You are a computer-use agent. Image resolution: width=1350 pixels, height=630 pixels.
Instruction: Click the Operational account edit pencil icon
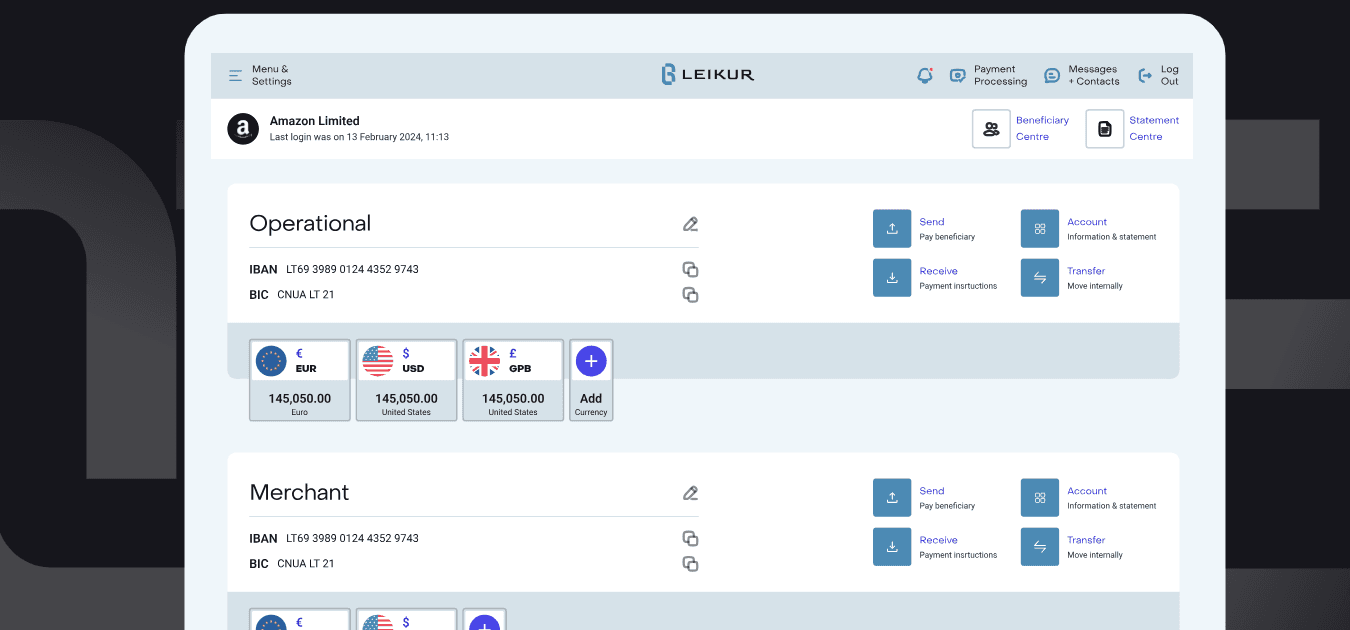[x=690, y=224]
